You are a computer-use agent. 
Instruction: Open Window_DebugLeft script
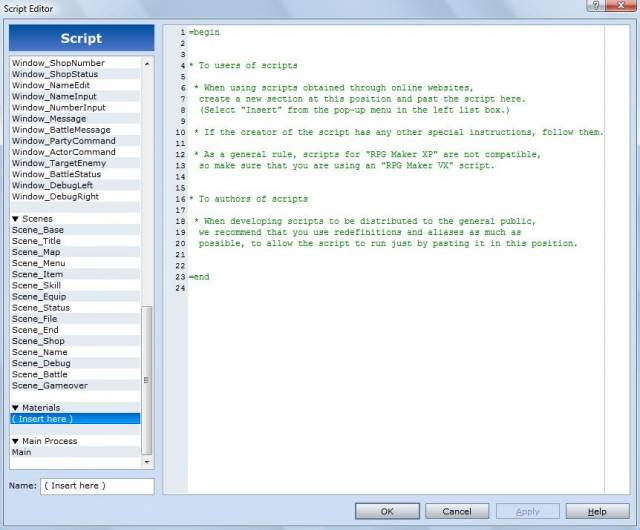pos(76,185)
